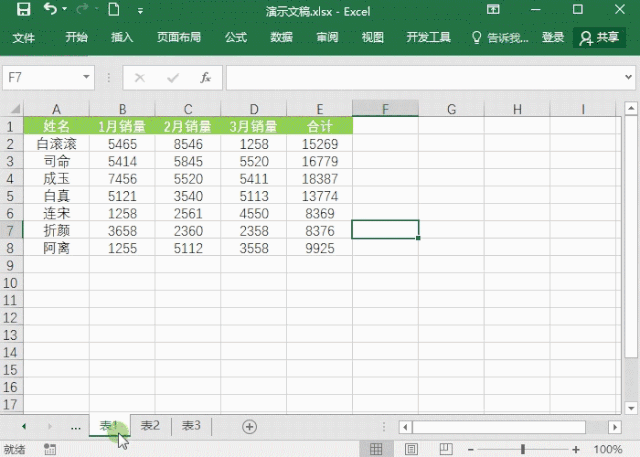Screen dimensions: 640x457
Task: Click the 100% zoom level
Action: point(607,449)
